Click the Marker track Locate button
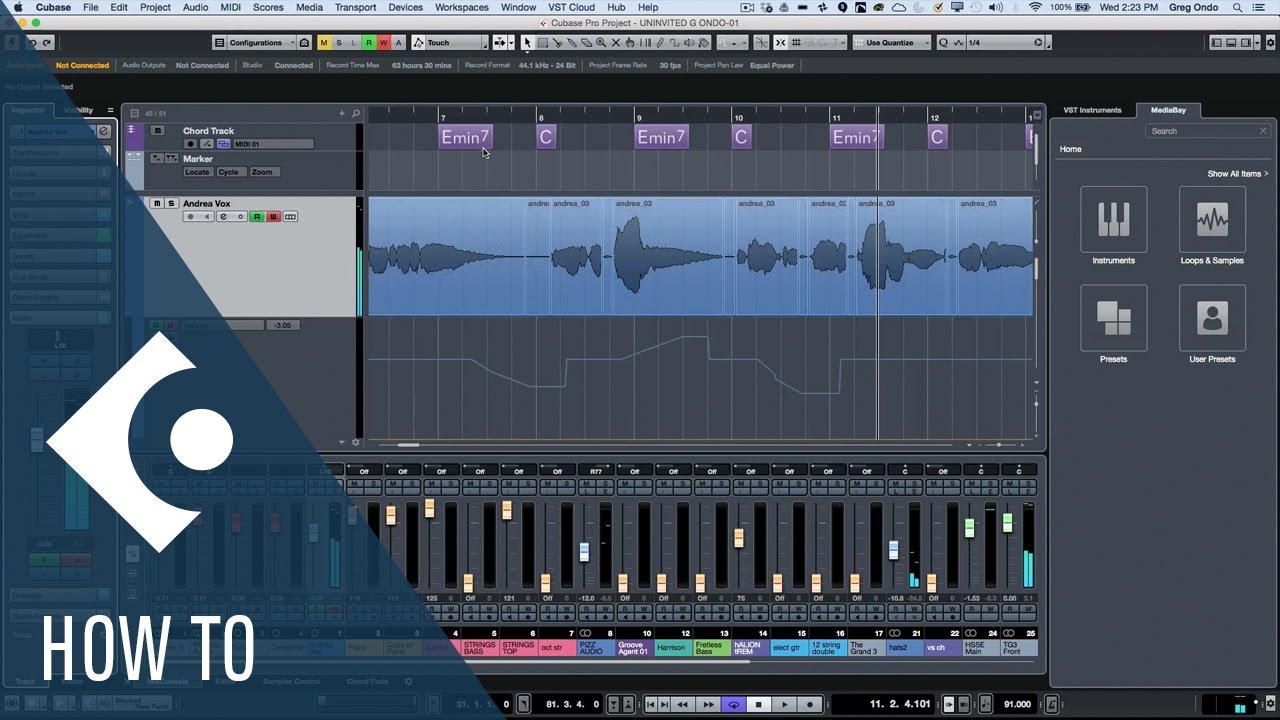Screen dimensions: 1280x720 tap(197, 172)
